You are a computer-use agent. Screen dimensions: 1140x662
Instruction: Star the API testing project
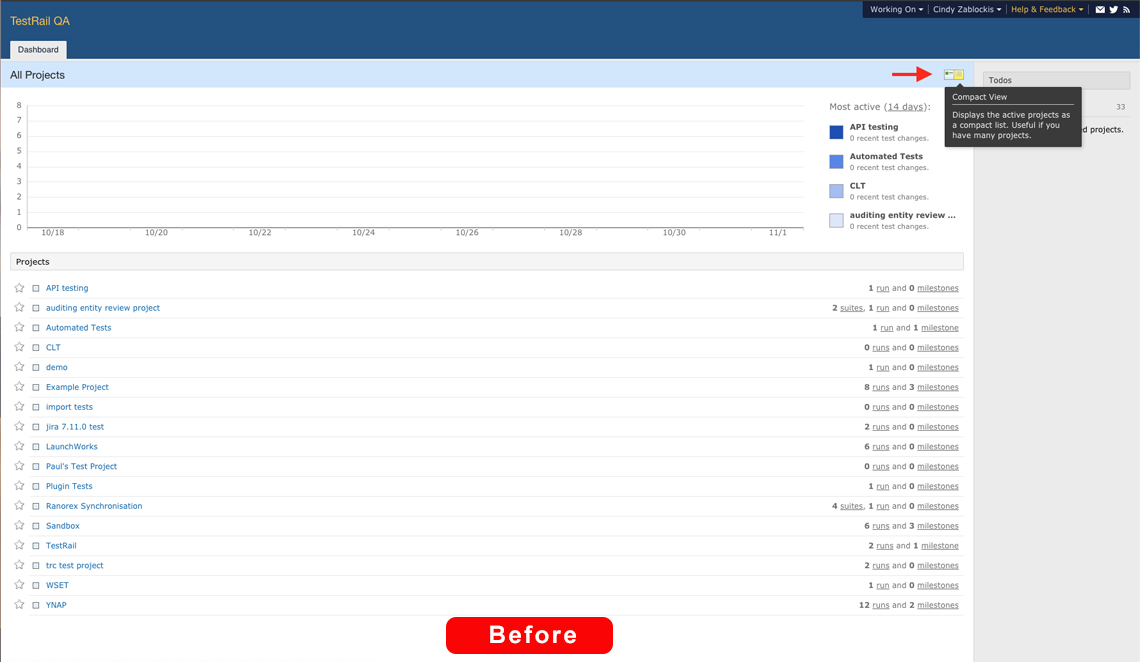click(x=19, y=288)
